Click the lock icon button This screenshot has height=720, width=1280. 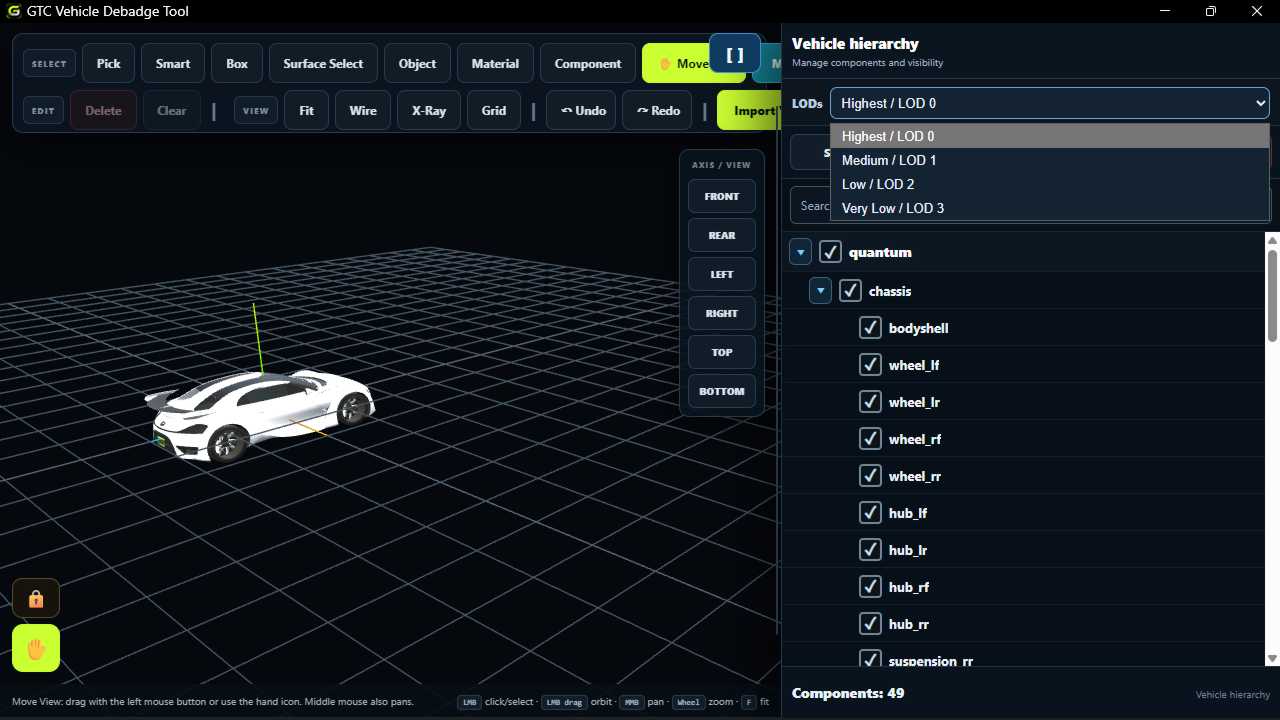point(36,598)
